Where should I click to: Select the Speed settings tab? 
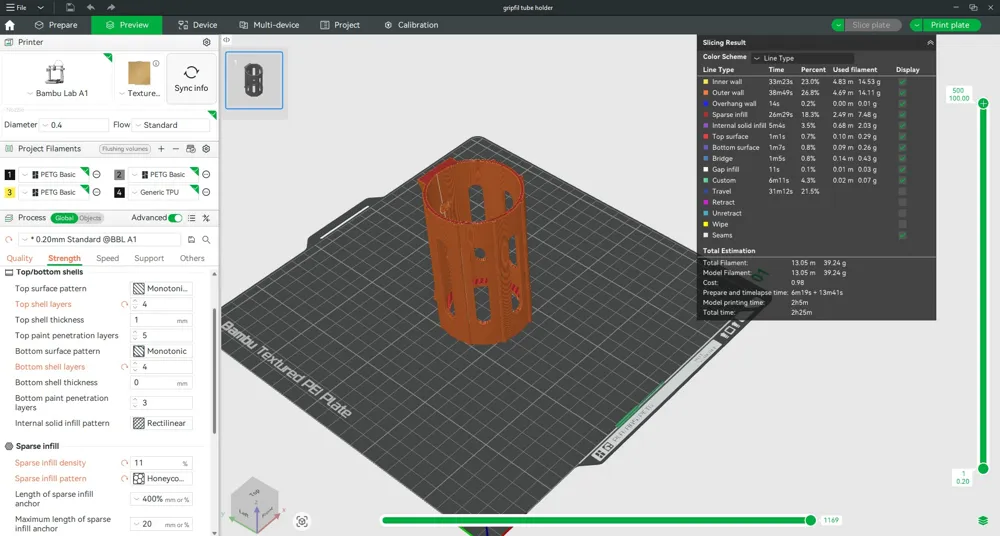point(108,258)
